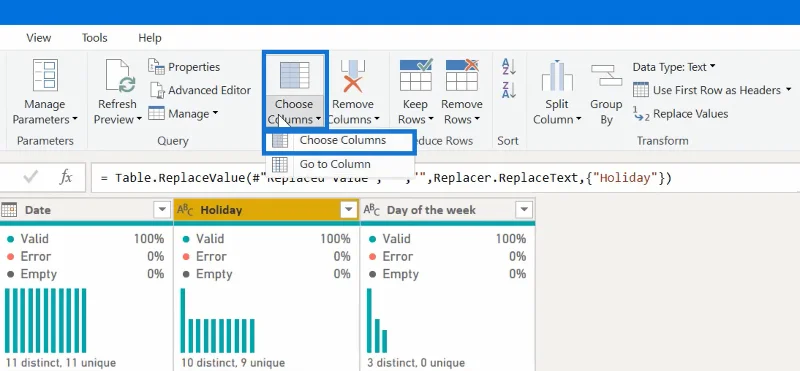Image resolution: width=800 pixels, height=371 pixels.
Task: Open the Tools ribbon tab
Action: click(94, 38)
